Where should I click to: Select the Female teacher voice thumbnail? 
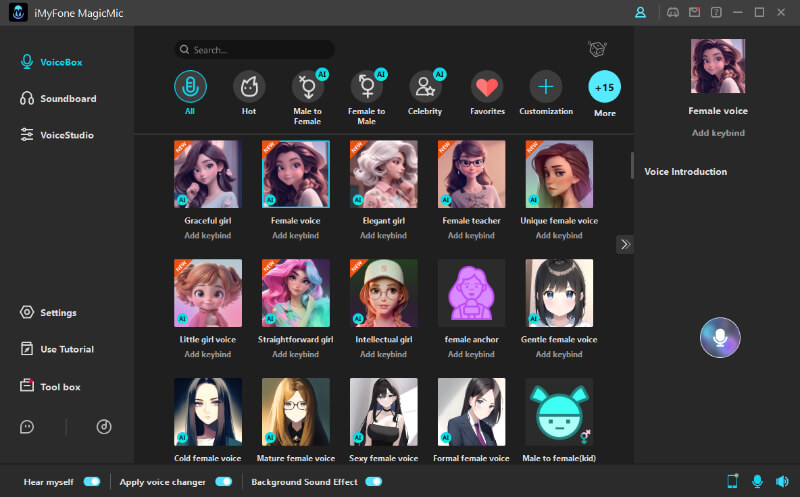coord(471,174)
